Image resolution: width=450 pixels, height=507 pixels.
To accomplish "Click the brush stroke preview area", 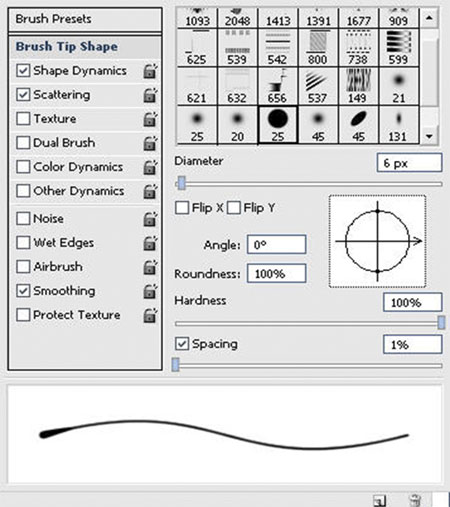I will point(225,434).
